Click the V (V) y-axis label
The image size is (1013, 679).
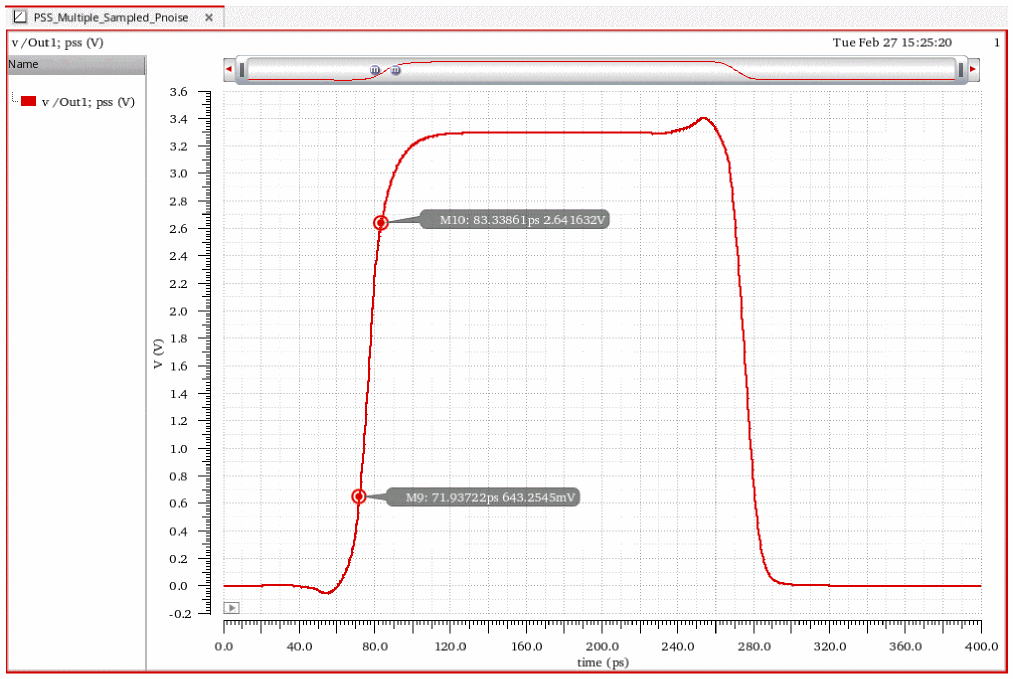158,354
